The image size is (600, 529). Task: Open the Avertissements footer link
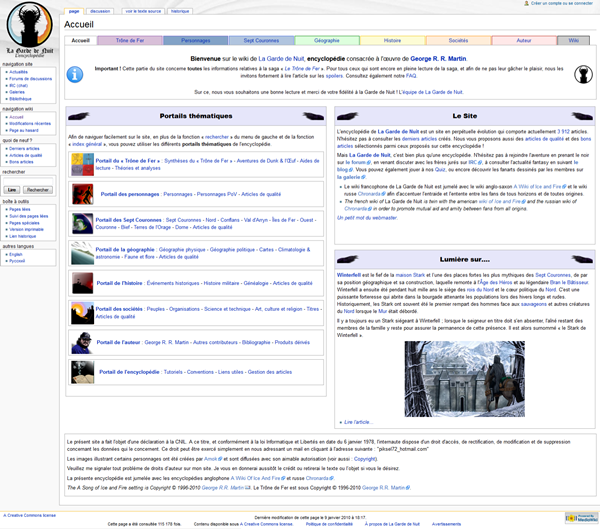click(446, 524)
